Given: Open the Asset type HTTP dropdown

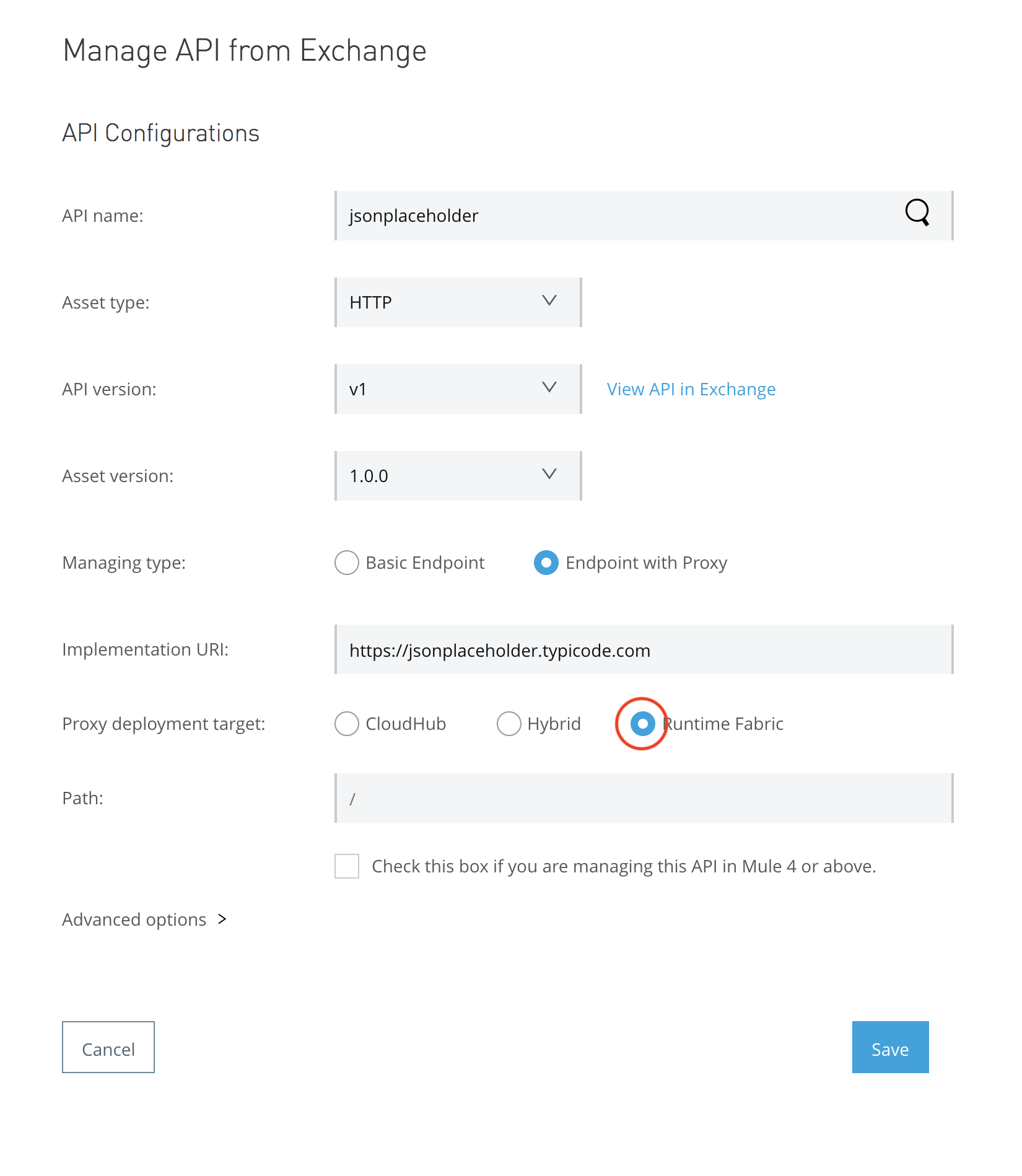Looking at the screenshot, I should coord(458,302).
